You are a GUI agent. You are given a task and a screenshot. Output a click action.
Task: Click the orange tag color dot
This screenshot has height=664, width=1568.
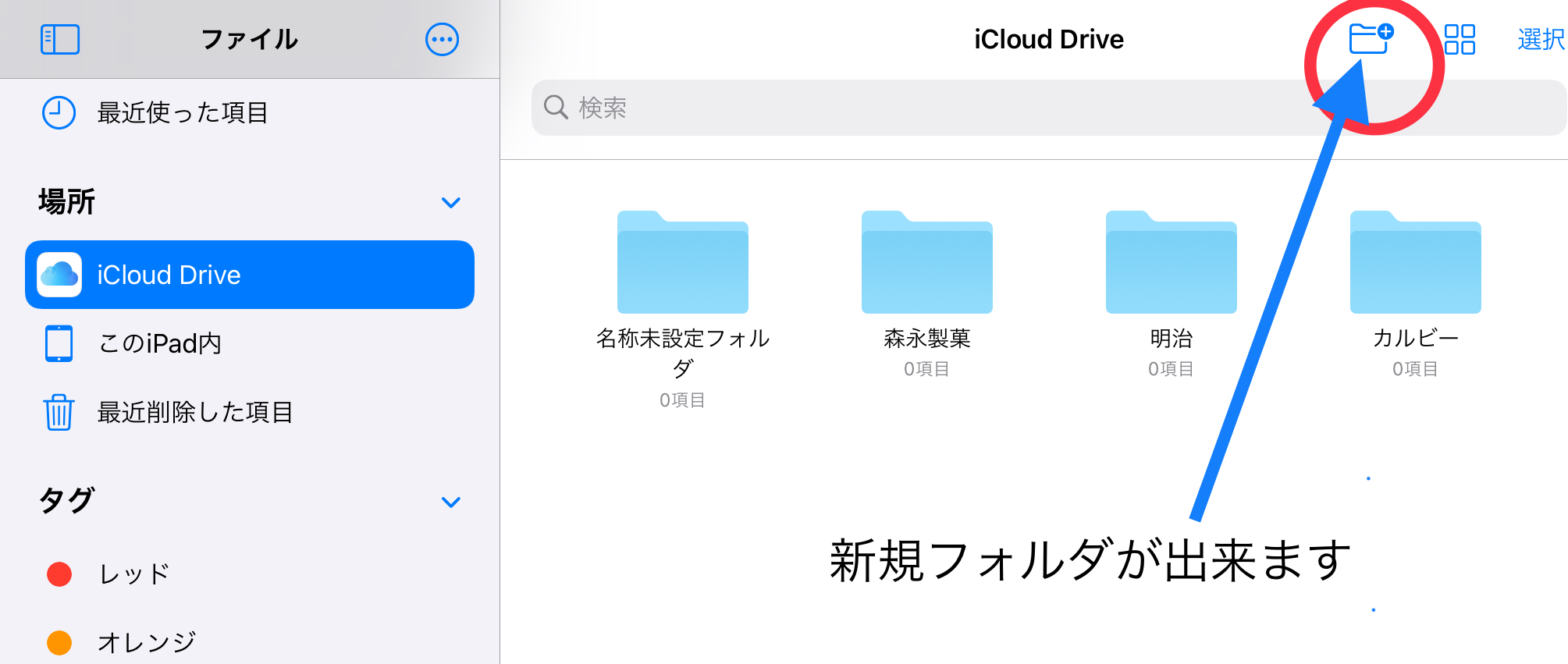[x=59, y=643]
